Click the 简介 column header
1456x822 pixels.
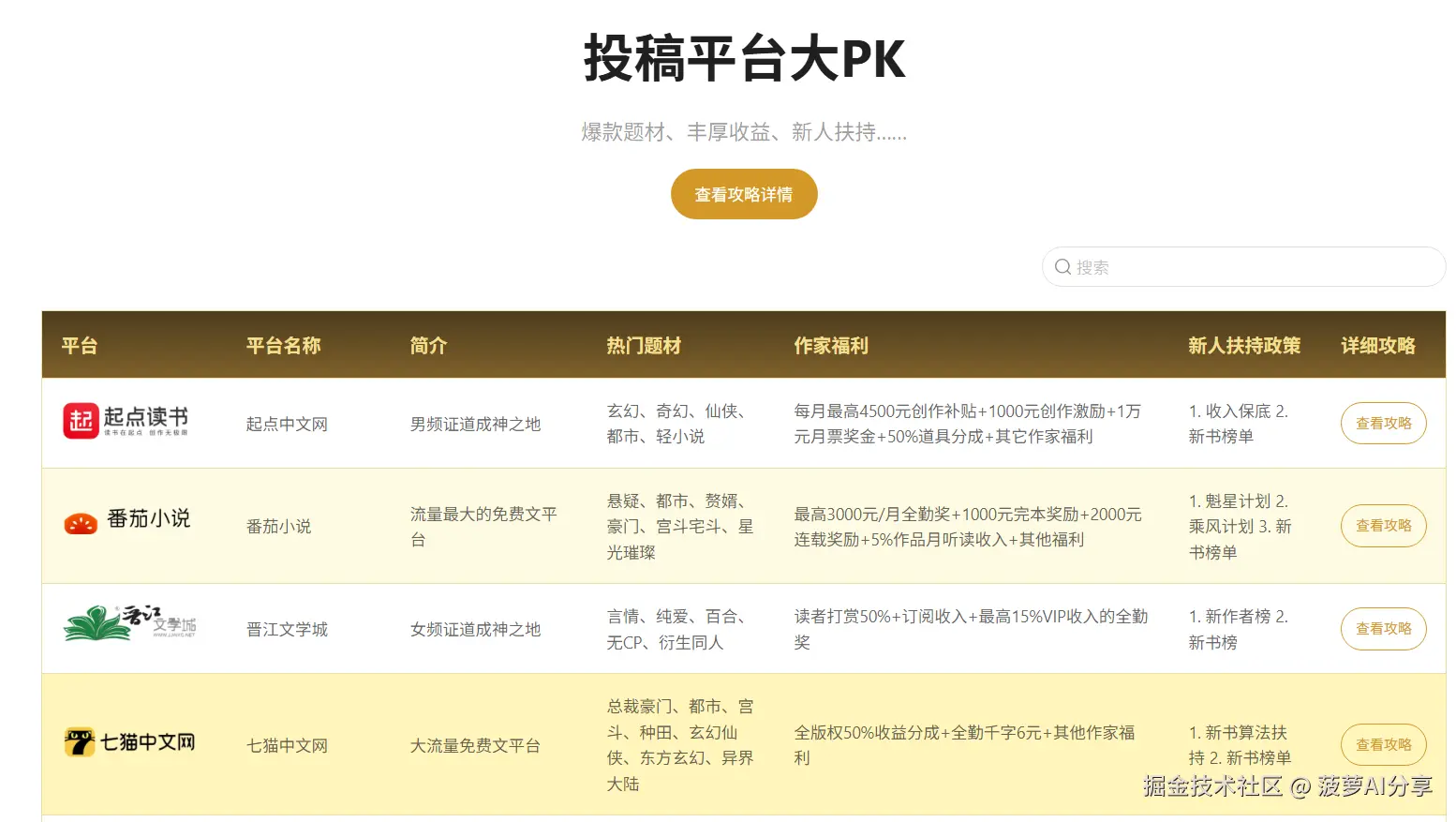(x=429, y=346)
